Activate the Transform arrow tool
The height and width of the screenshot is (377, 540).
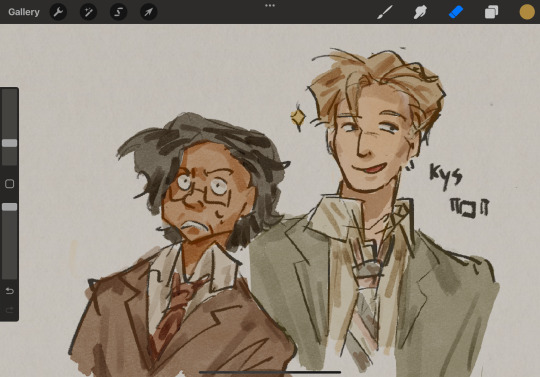[x=149, y=12]
